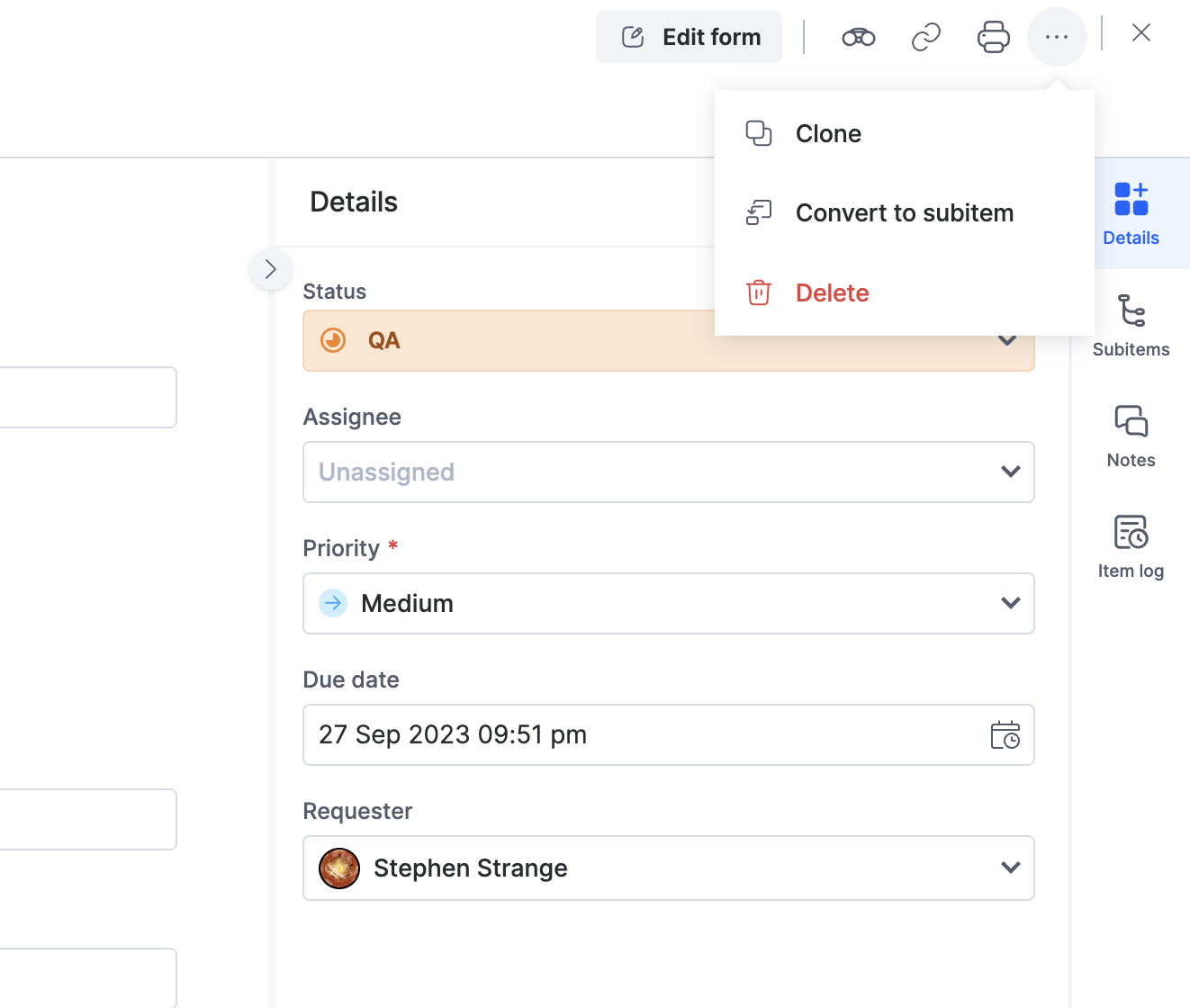Click the trash icon beside Delete
The image size is (1190, 1008).
[x=759, y=292]
